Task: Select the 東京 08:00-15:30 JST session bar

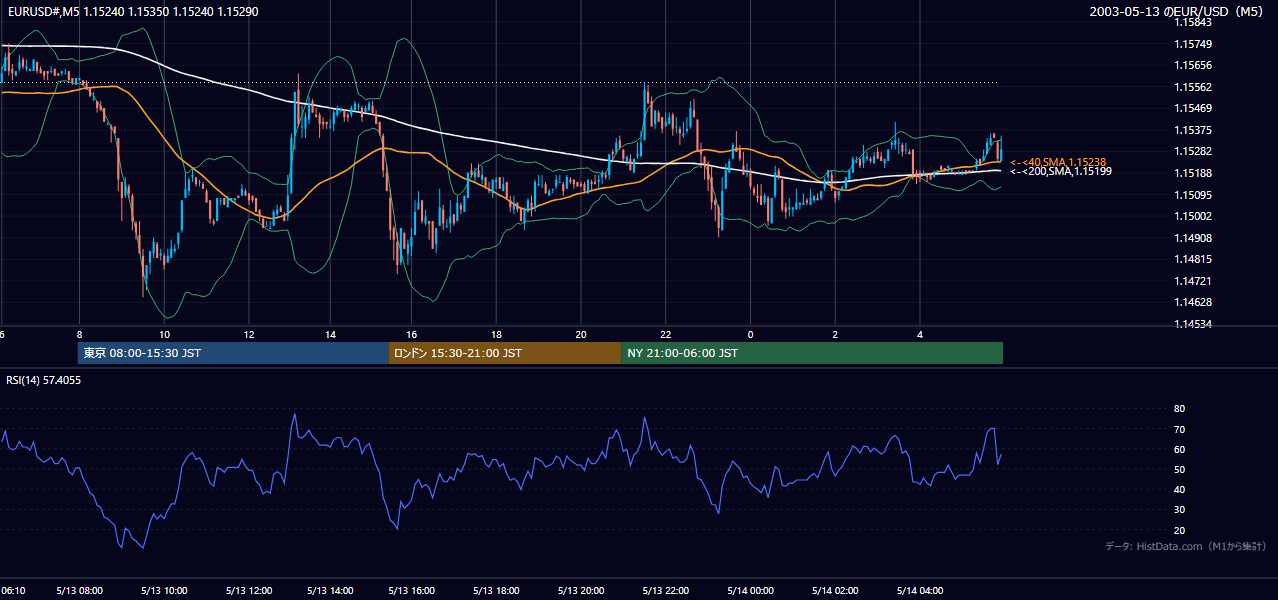Action: click(x=233, y=353)
